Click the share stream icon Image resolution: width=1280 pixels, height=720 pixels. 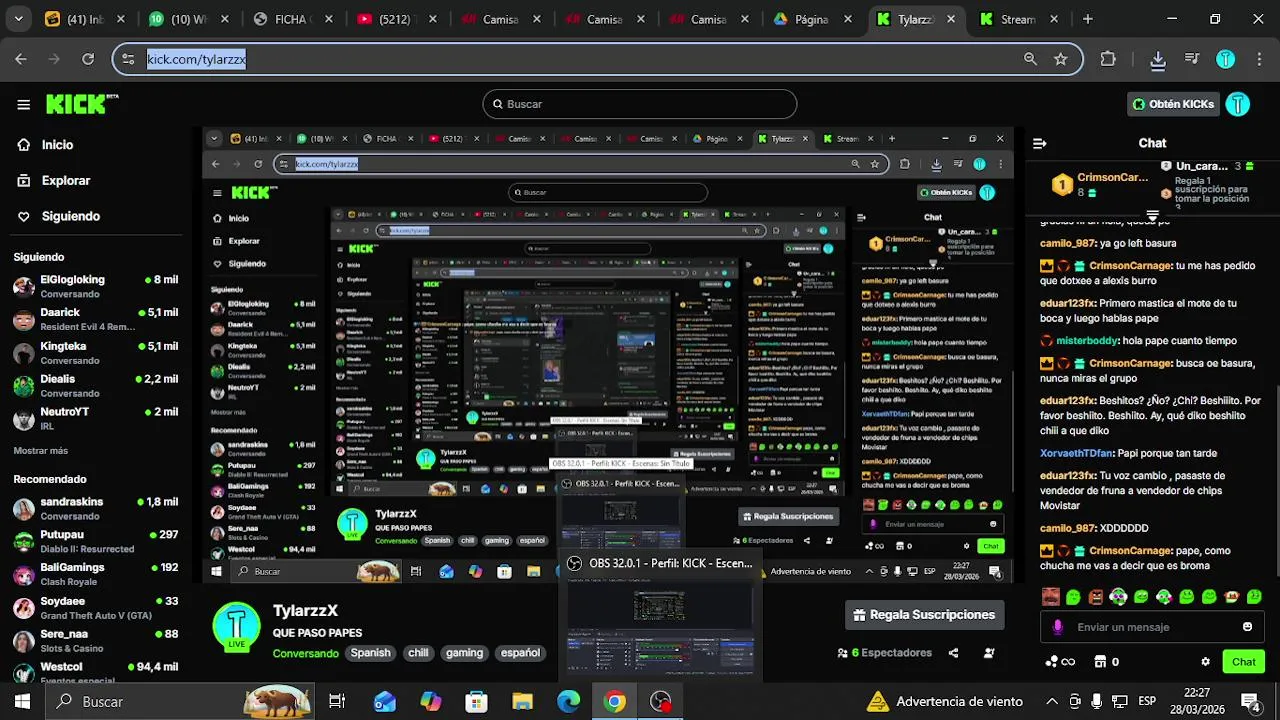point(953,653)
